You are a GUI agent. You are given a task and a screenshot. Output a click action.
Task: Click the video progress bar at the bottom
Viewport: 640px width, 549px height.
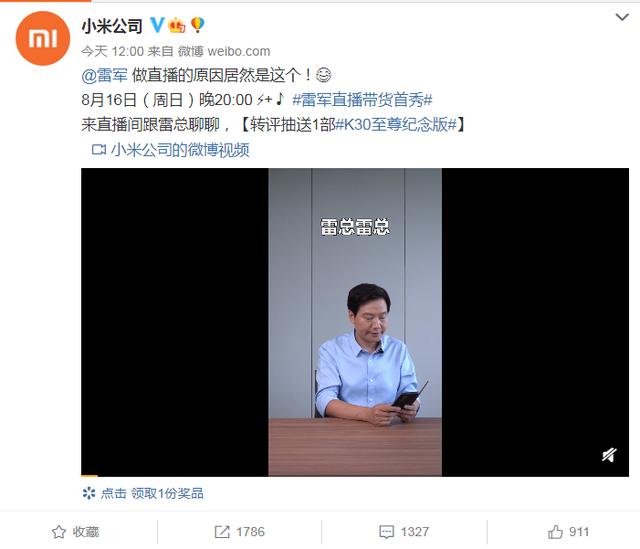click(355, 475)
